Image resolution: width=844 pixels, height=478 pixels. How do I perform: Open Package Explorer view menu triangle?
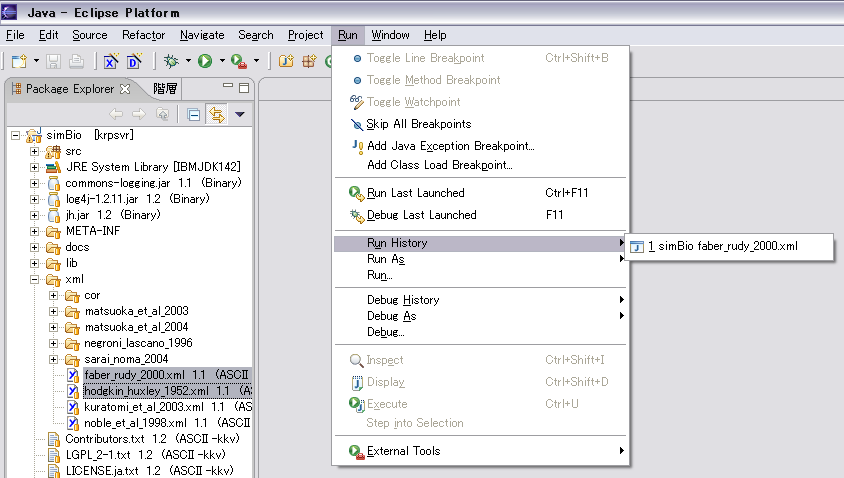(x=240, y=114)
